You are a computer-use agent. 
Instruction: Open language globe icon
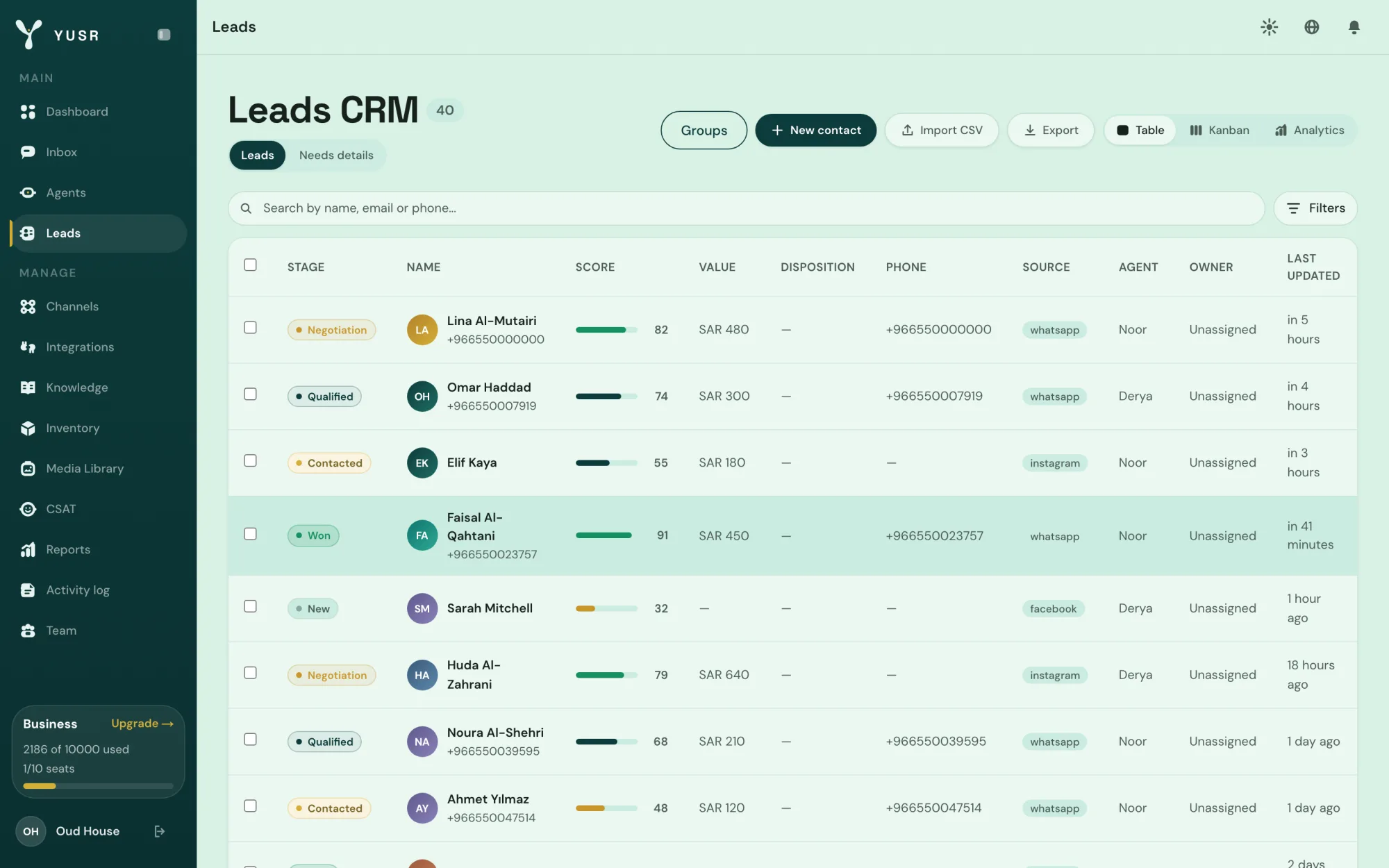point(1312,27)
